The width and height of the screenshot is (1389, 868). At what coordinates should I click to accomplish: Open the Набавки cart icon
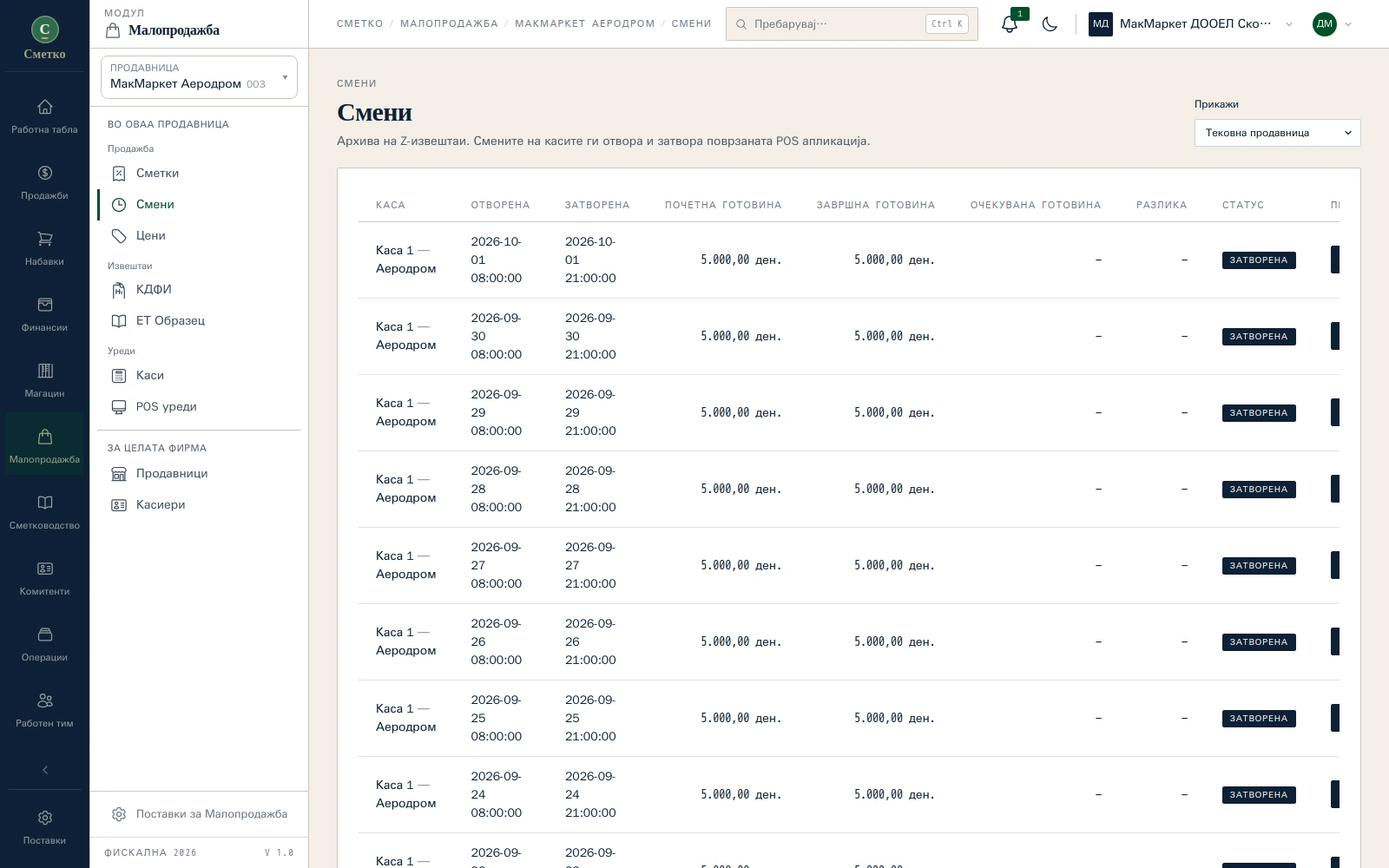44,249
